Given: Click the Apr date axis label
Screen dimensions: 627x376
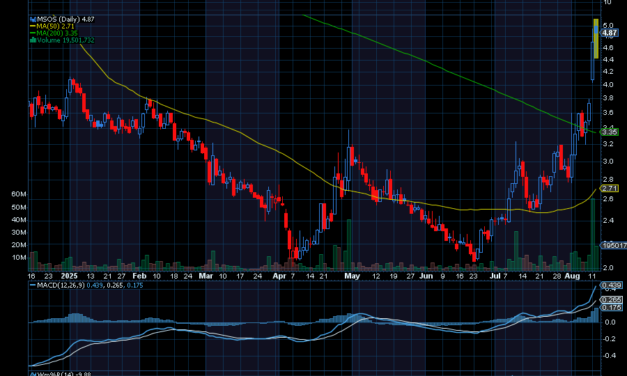Looking at the screenshot, I should (279, 276).
